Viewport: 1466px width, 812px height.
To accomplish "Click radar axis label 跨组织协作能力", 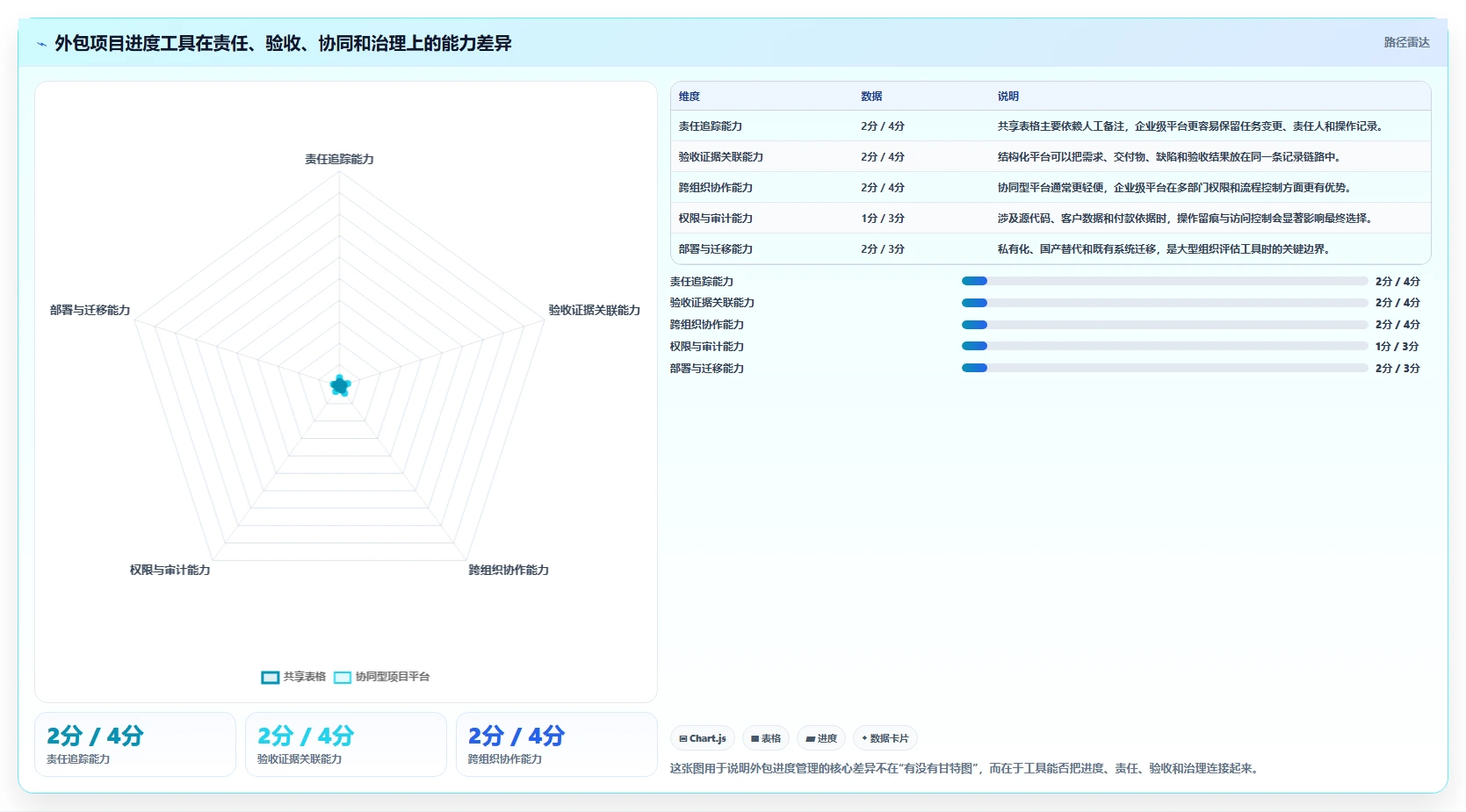I will [x=509, y=570].
